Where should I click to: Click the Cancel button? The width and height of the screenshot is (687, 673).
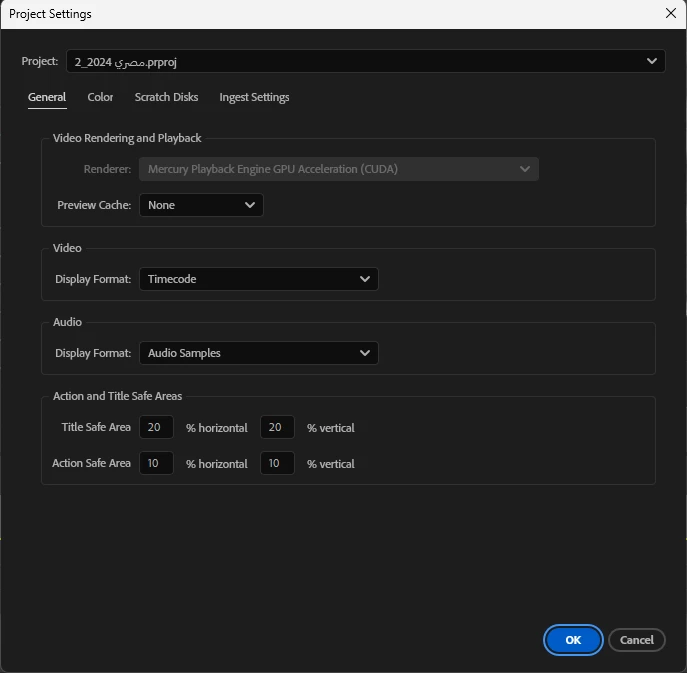click(637, 640)
